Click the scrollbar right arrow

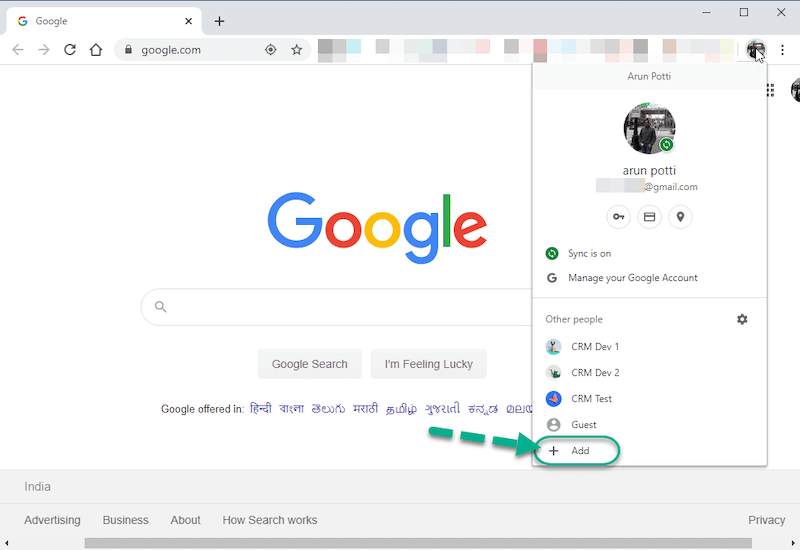click(793, 543)
